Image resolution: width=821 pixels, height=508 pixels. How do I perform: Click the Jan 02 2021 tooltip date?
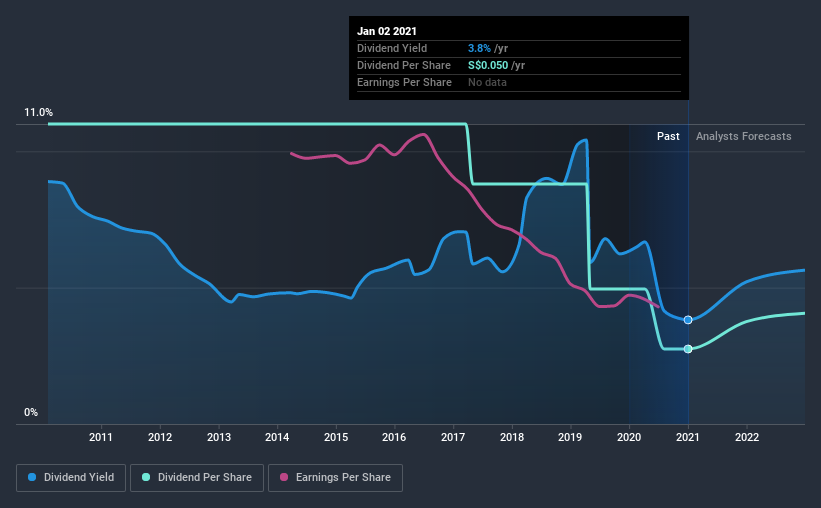(387, 31)
